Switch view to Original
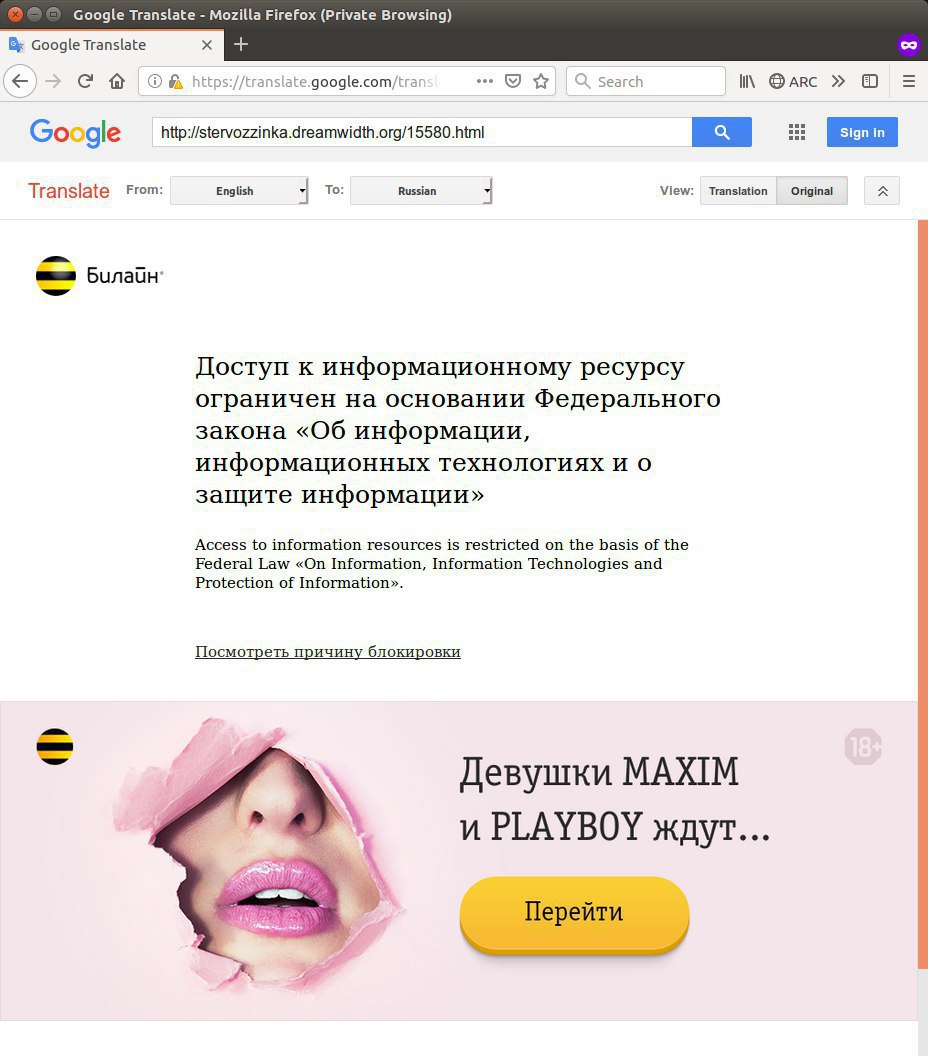The height and width of the screenshot is (1056, 928). click(812, 191)
